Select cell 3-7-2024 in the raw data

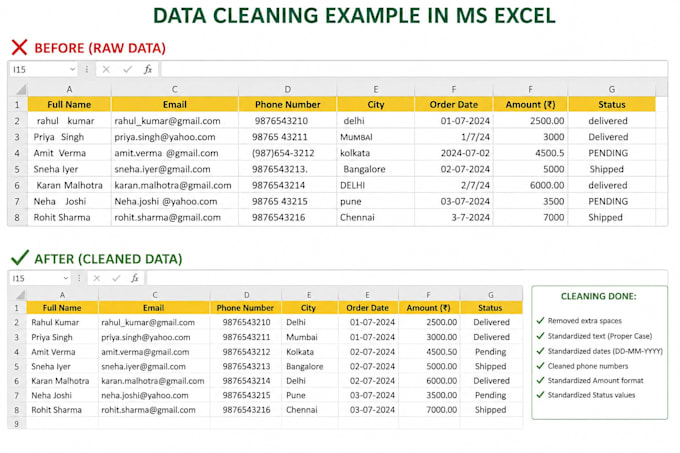[x=454, y=218]
